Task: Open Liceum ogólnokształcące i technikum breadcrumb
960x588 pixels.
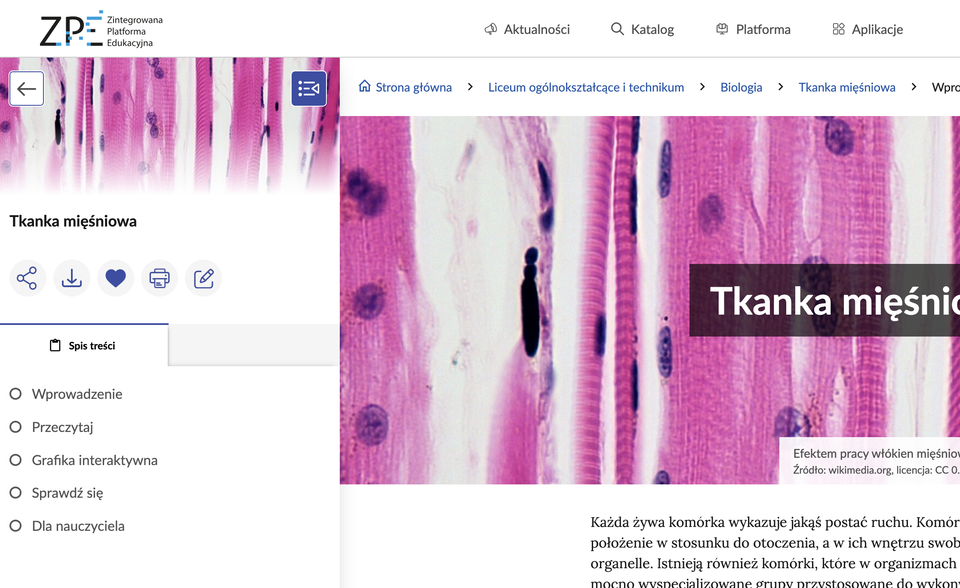Action: click(x=586, y=87)
